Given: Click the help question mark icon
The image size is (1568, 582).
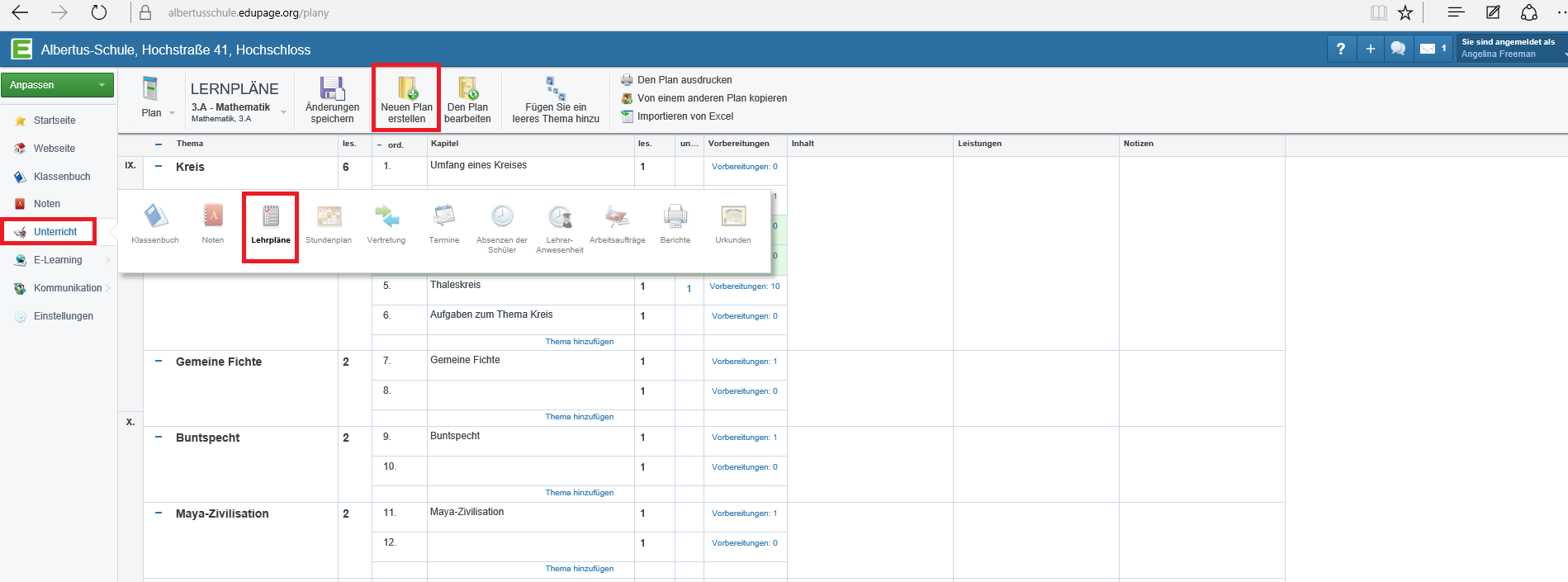Looking at the screenshot, I should tap(1341, 50).
